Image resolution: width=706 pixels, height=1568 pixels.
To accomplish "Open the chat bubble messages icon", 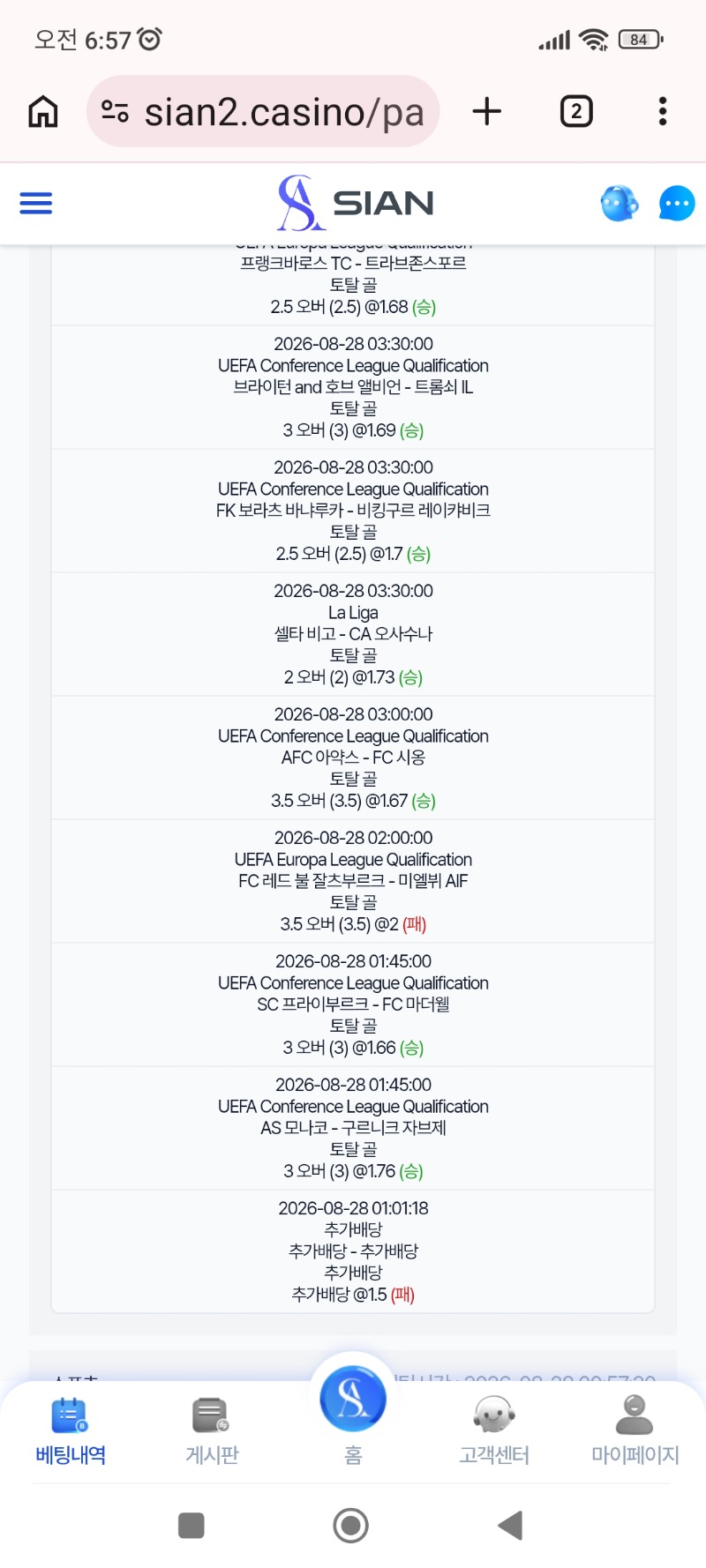I will pyautogui.click(x=677, y=204).
